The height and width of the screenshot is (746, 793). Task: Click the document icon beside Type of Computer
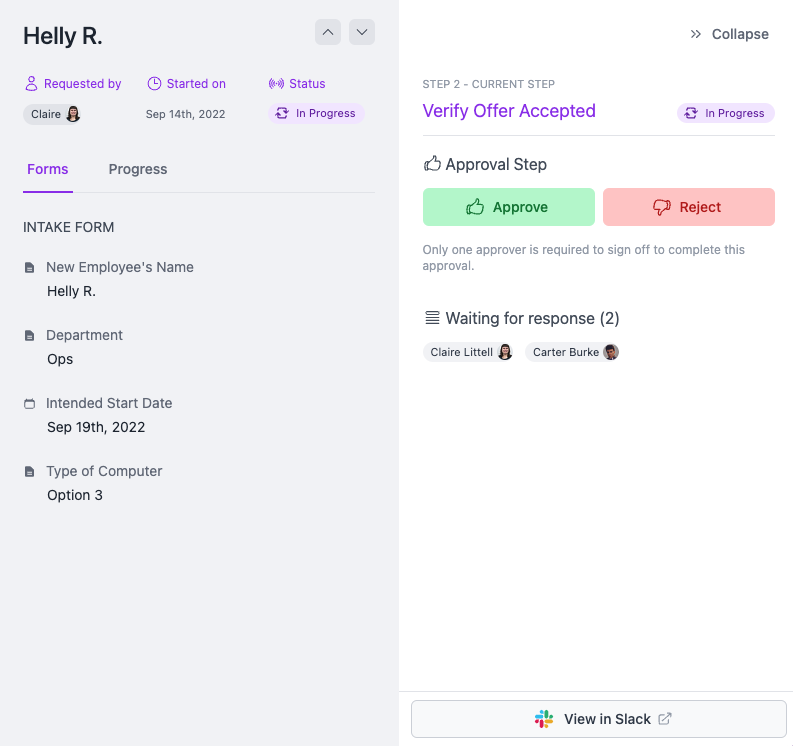(x=30, y=472)
